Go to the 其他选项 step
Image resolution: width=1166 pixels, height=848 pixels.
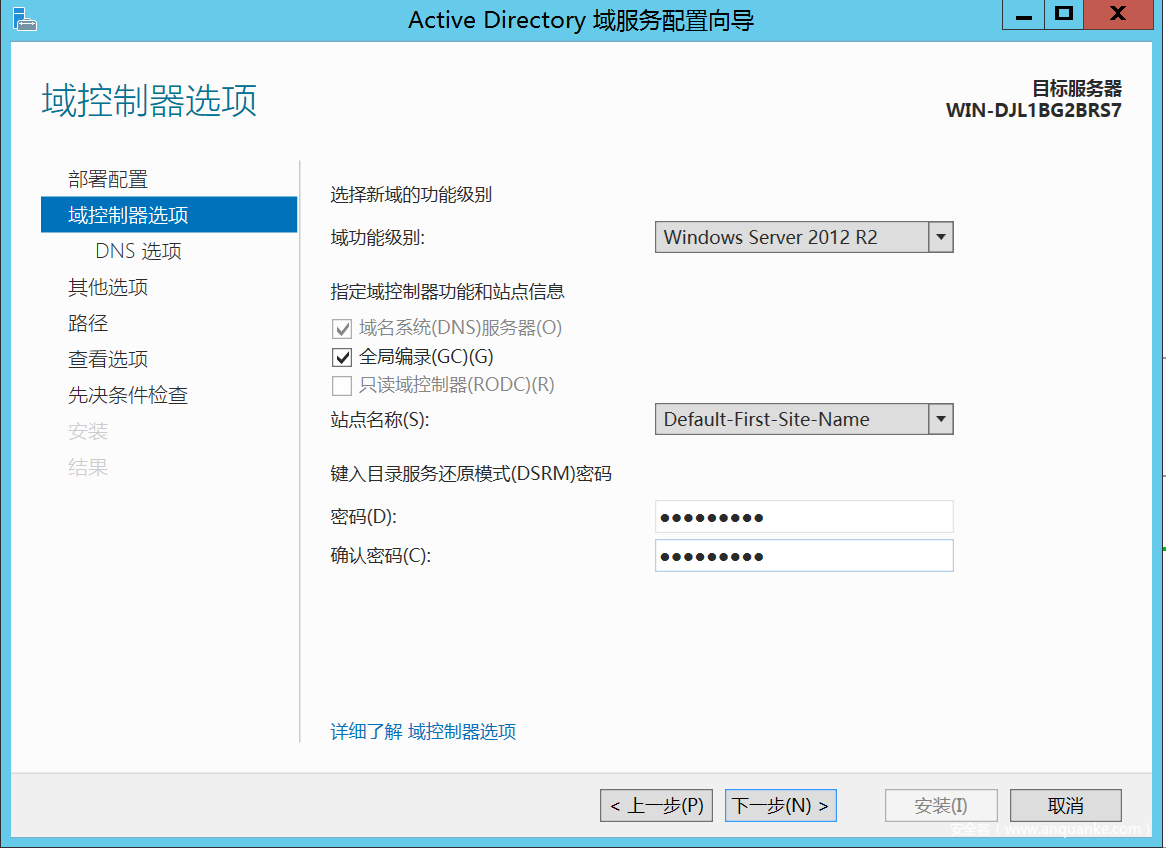(108, 287)
